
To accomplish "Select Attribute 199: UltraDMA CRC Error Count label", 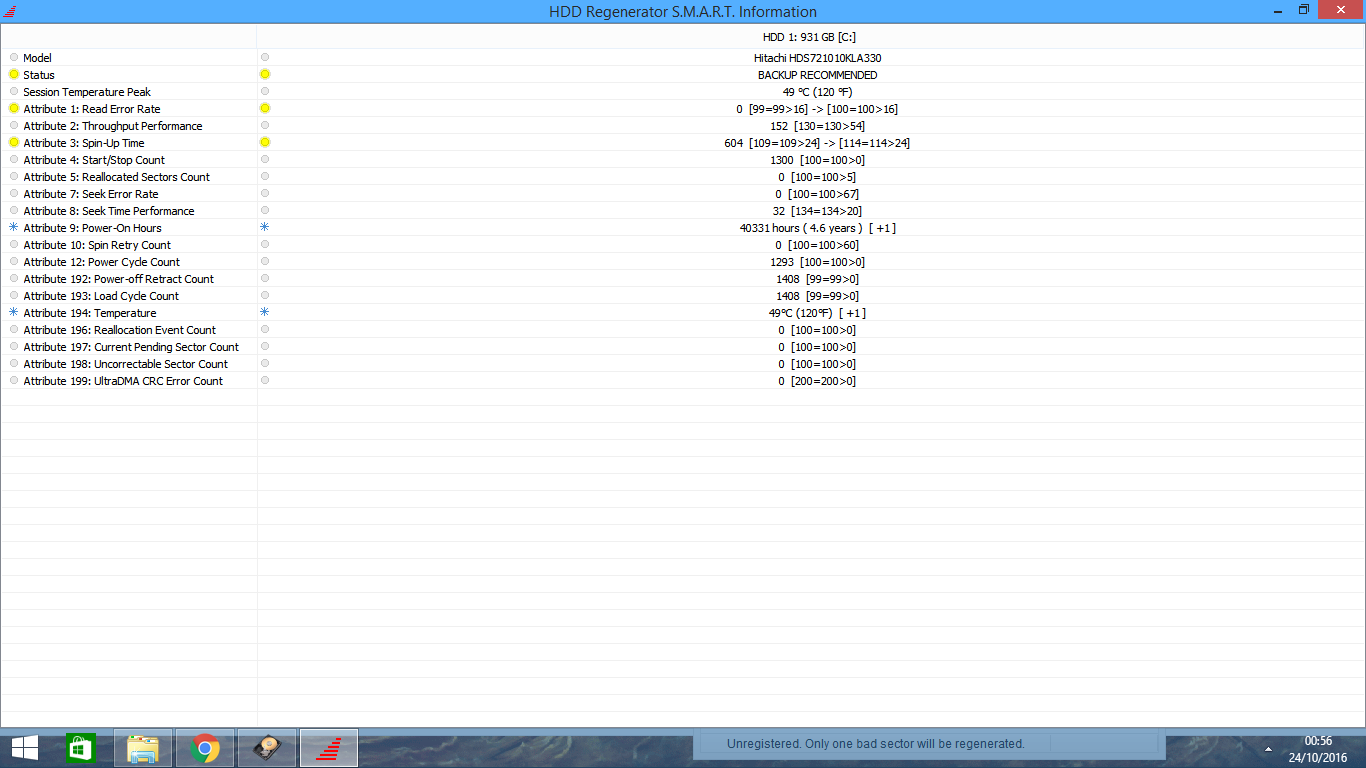I will 123,381.
